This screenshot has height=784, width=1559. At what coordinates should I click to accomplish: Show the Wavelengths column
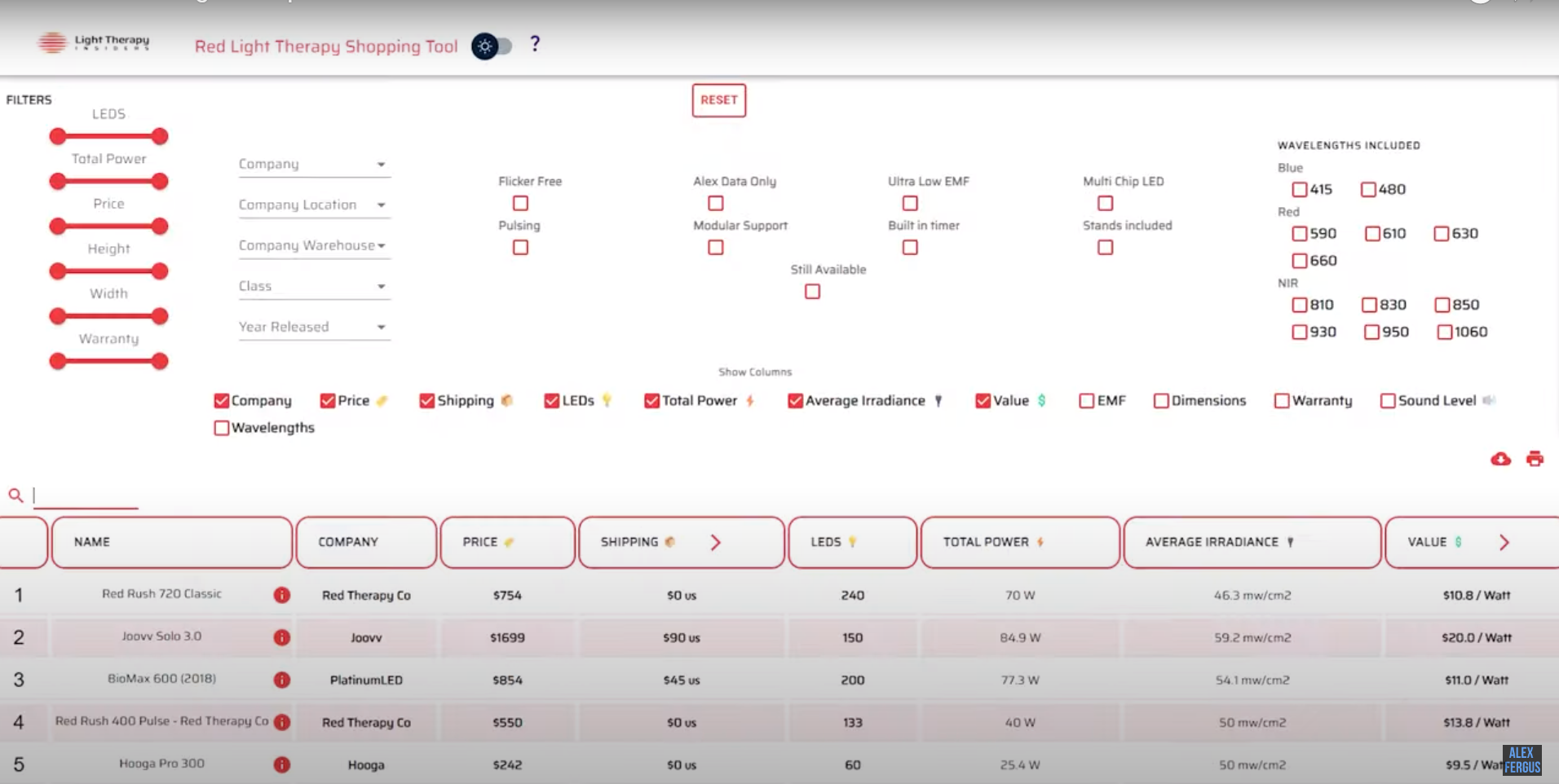pos(221,428)
